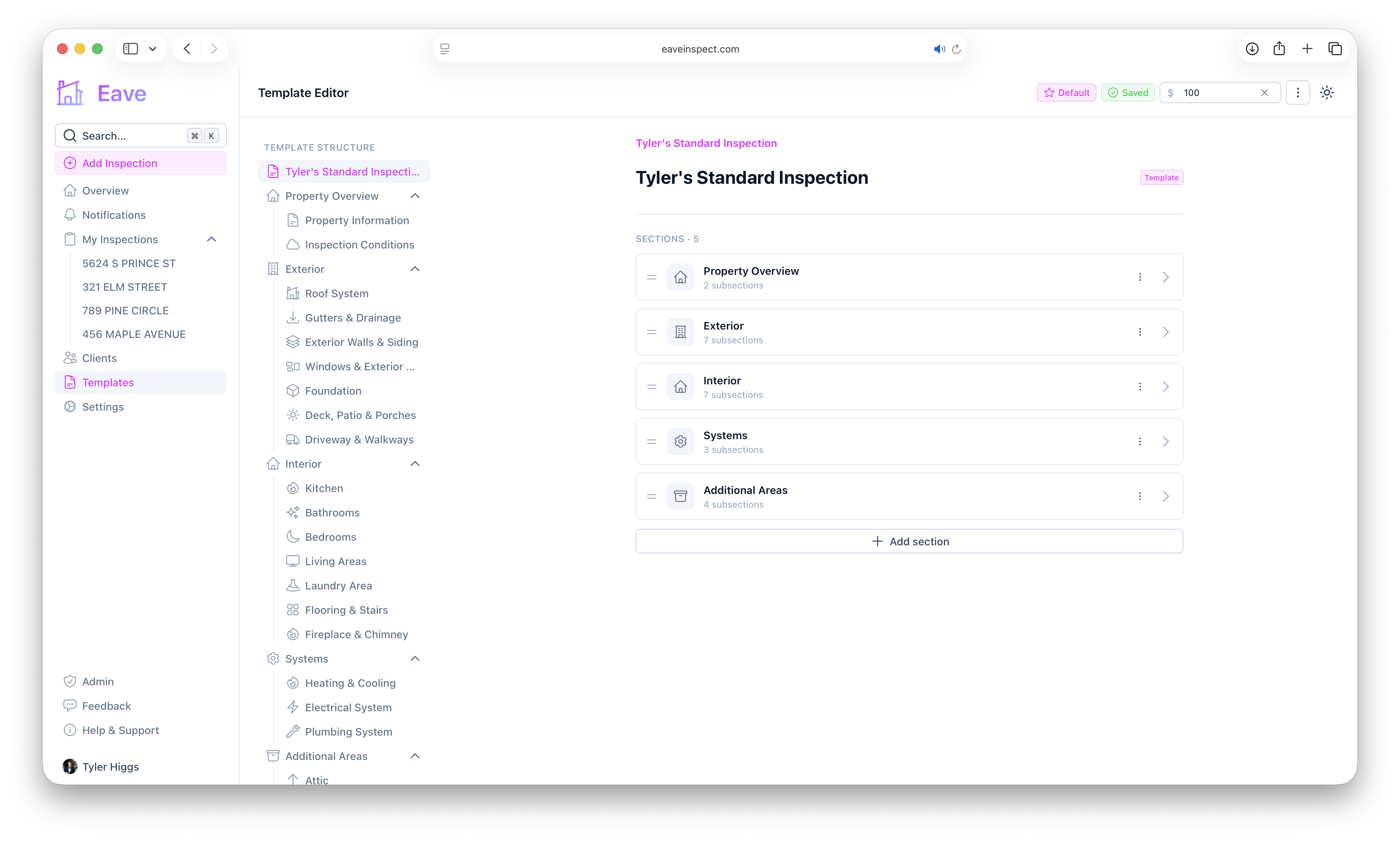Expand Property Overview section card chevron
Image resolution: width=1400 pixels, height=841 pixels.
(x=1165, y=277)
